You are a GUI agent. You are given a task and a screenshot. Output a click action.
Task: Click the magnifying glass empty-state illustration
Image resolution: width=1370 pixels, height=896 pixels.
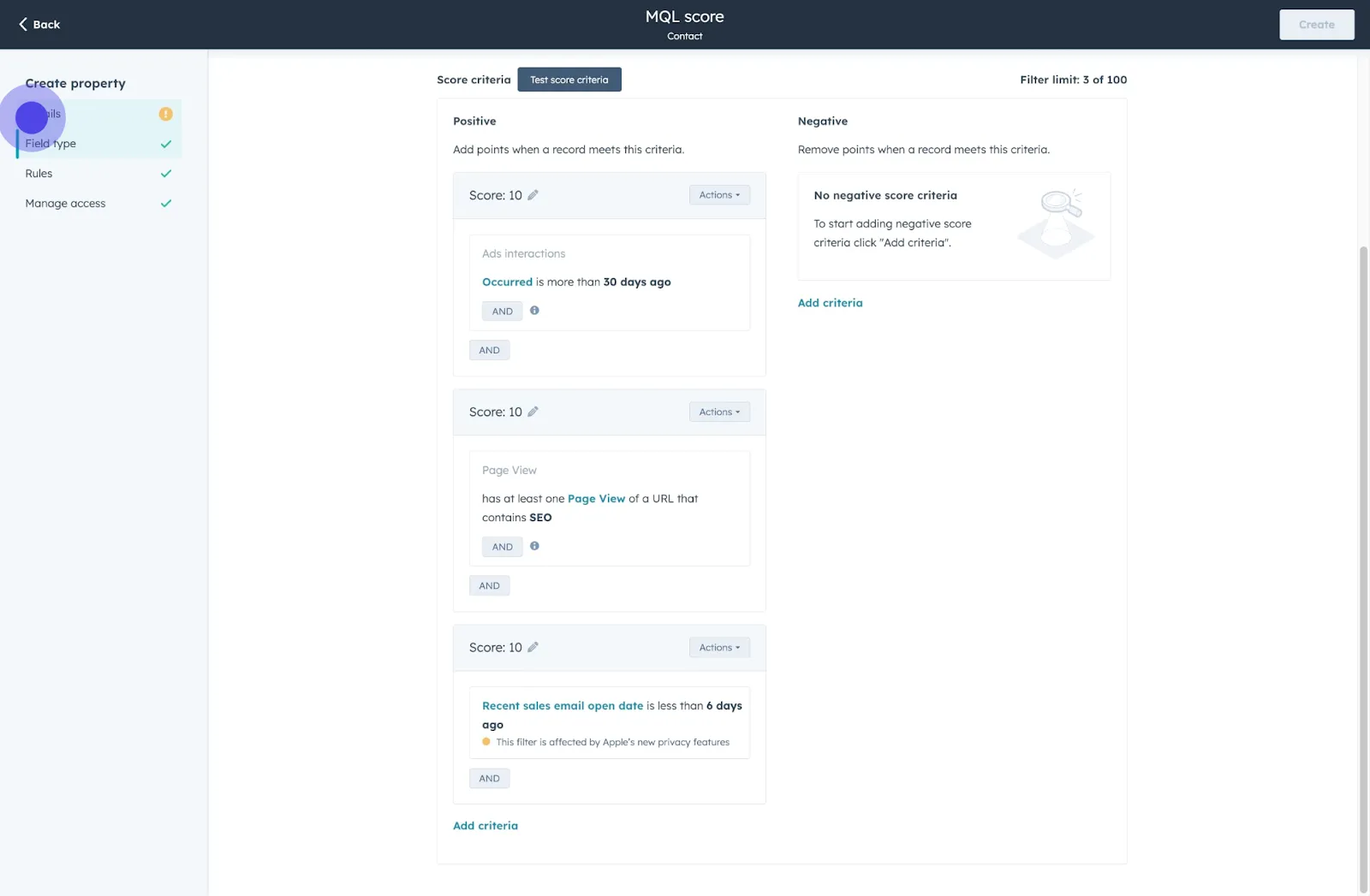click(1056, 224)
